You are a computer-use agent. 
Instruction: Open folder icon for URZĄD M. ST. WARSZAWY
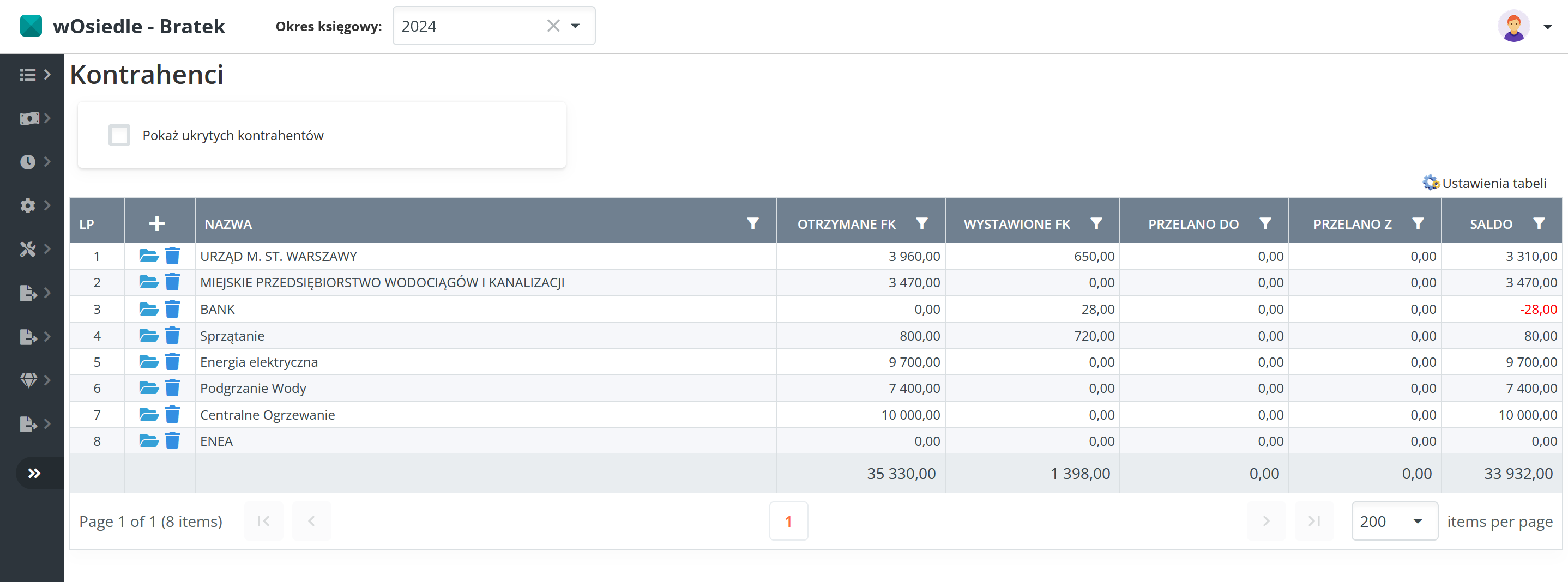point(148,256)
